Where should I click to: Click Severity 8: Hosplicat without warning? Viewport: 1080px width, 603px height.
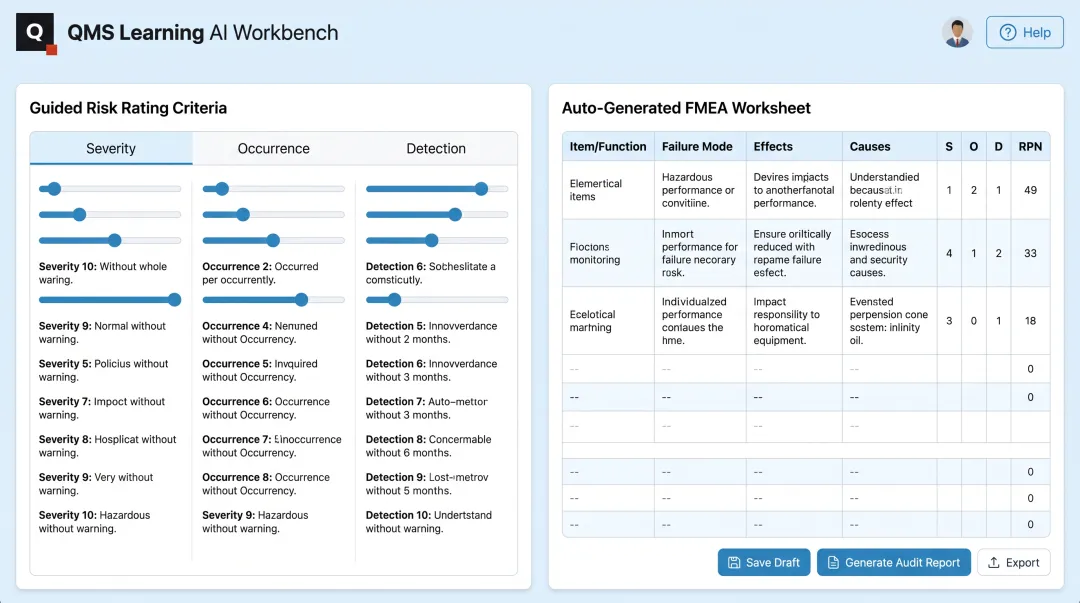[x=107, y=447]
